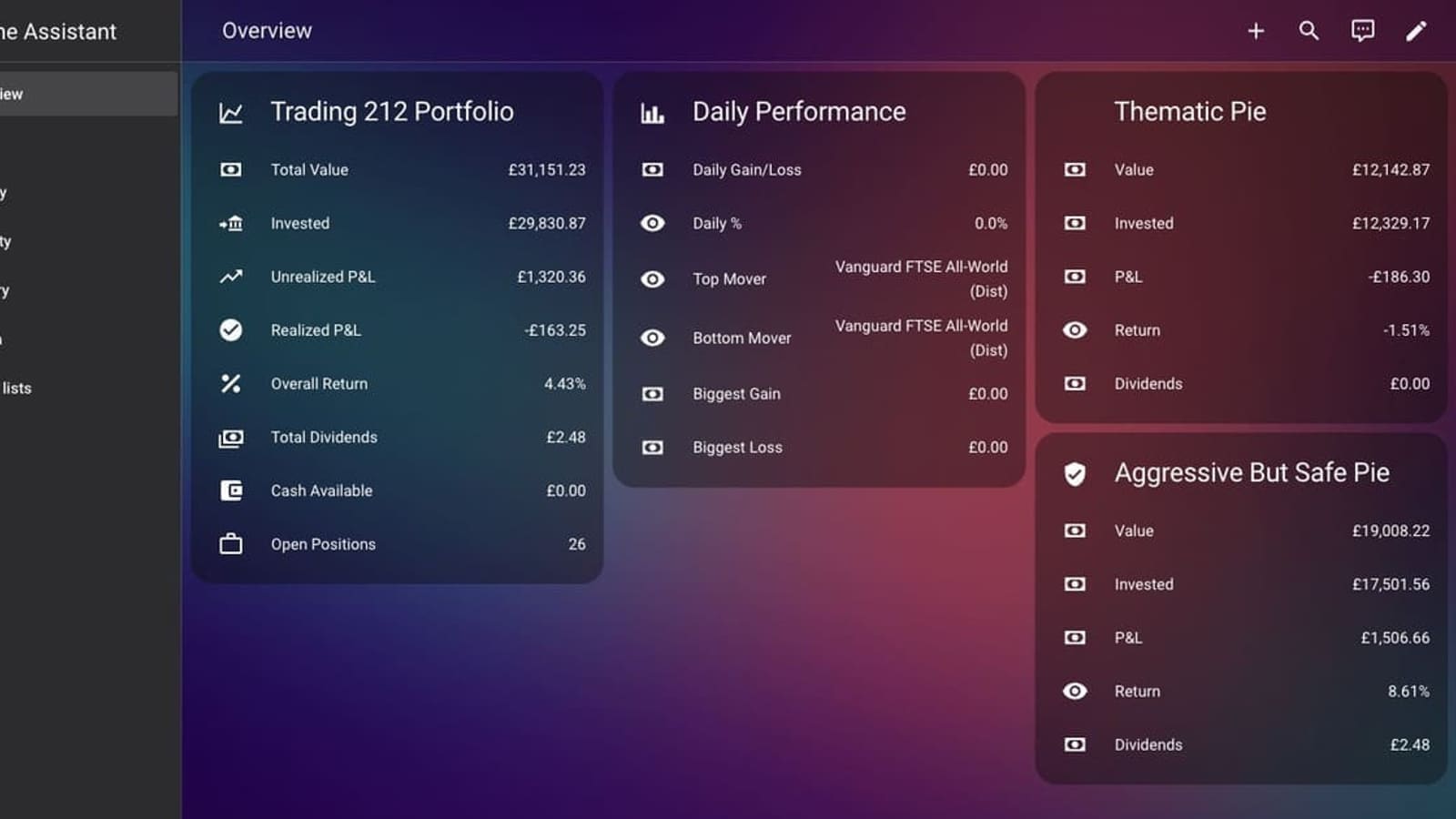Click the eye icon beside Daily %
This screenshot has width=1456, height=819.
pos(652,223)
